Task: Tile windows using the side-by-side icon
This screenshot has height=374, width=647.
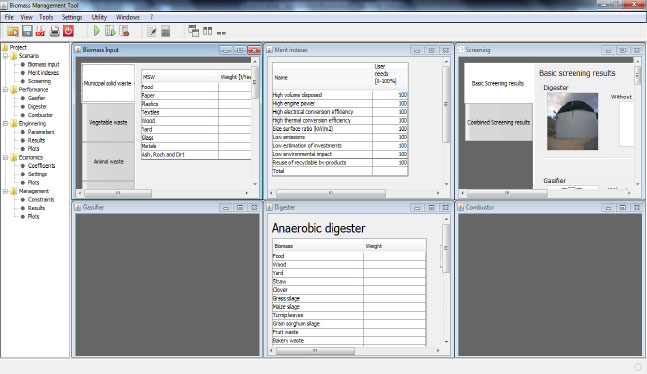Action: [208, 31]
